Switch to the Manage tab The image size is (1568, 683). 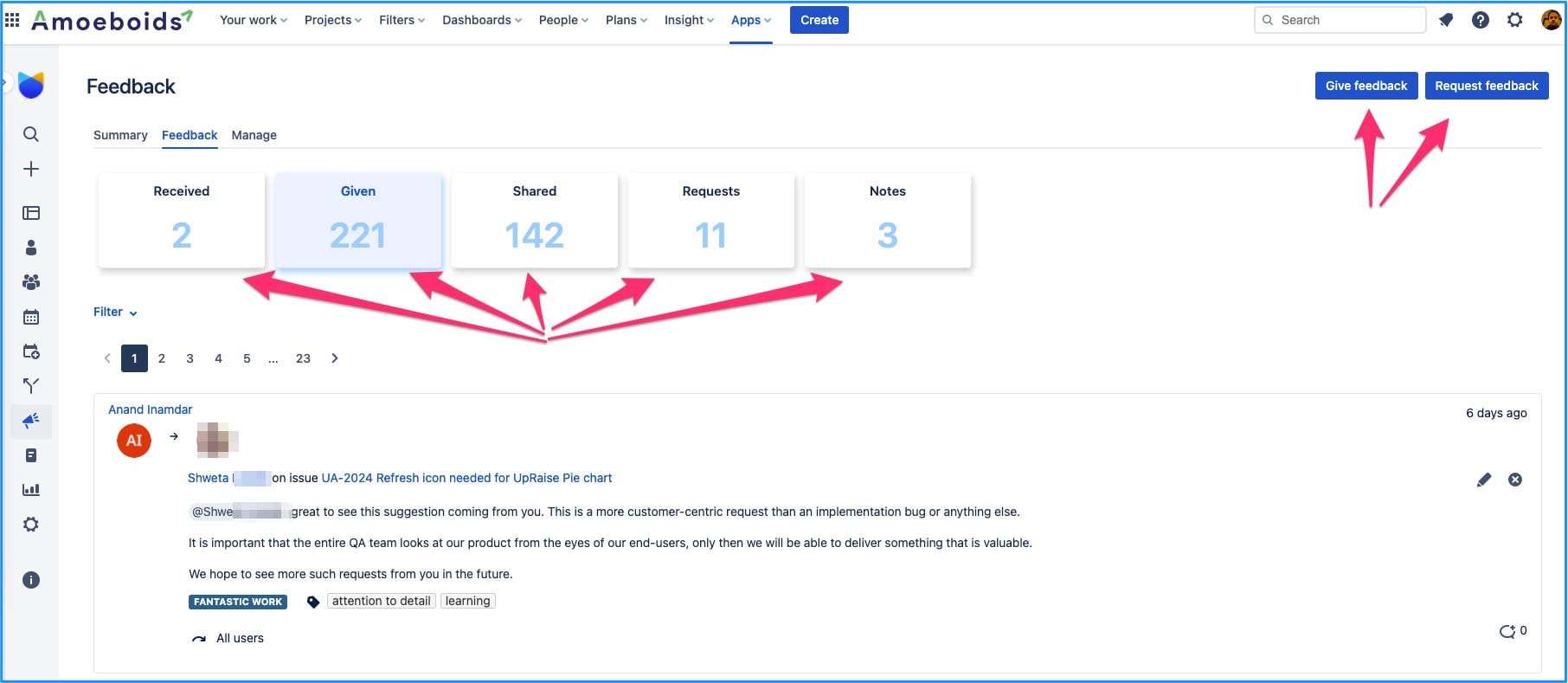pos(254,135)
